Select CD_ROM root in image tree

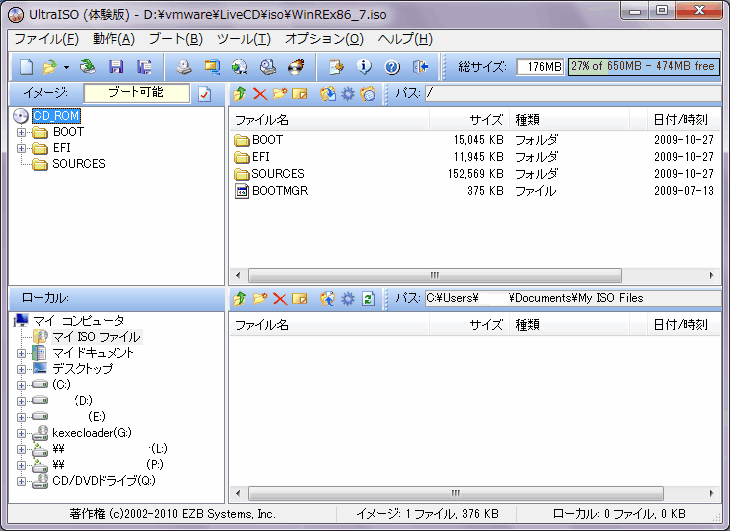[56, 116]
